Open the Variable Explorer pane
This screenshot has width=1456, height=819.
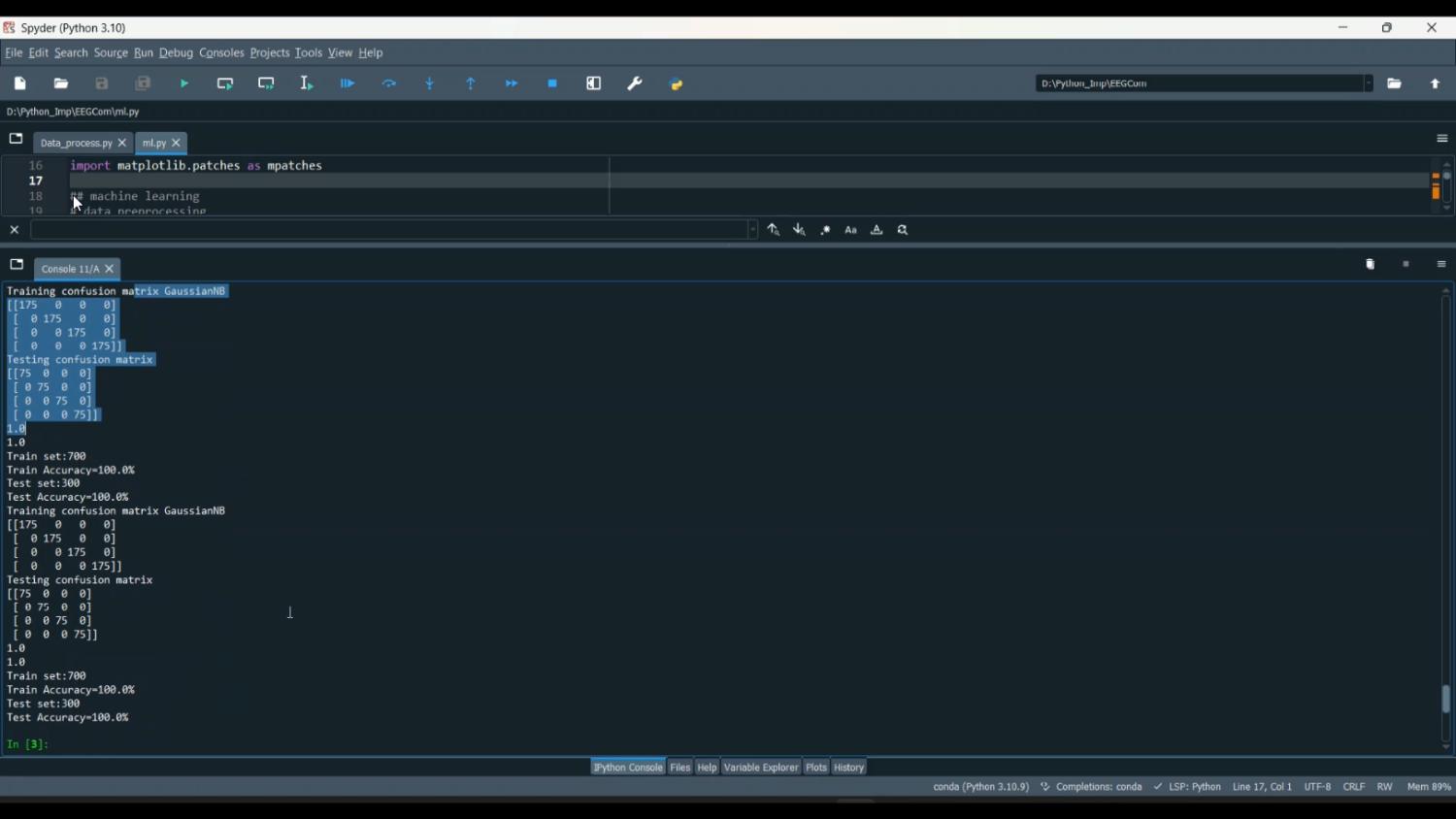coord(760,768)
